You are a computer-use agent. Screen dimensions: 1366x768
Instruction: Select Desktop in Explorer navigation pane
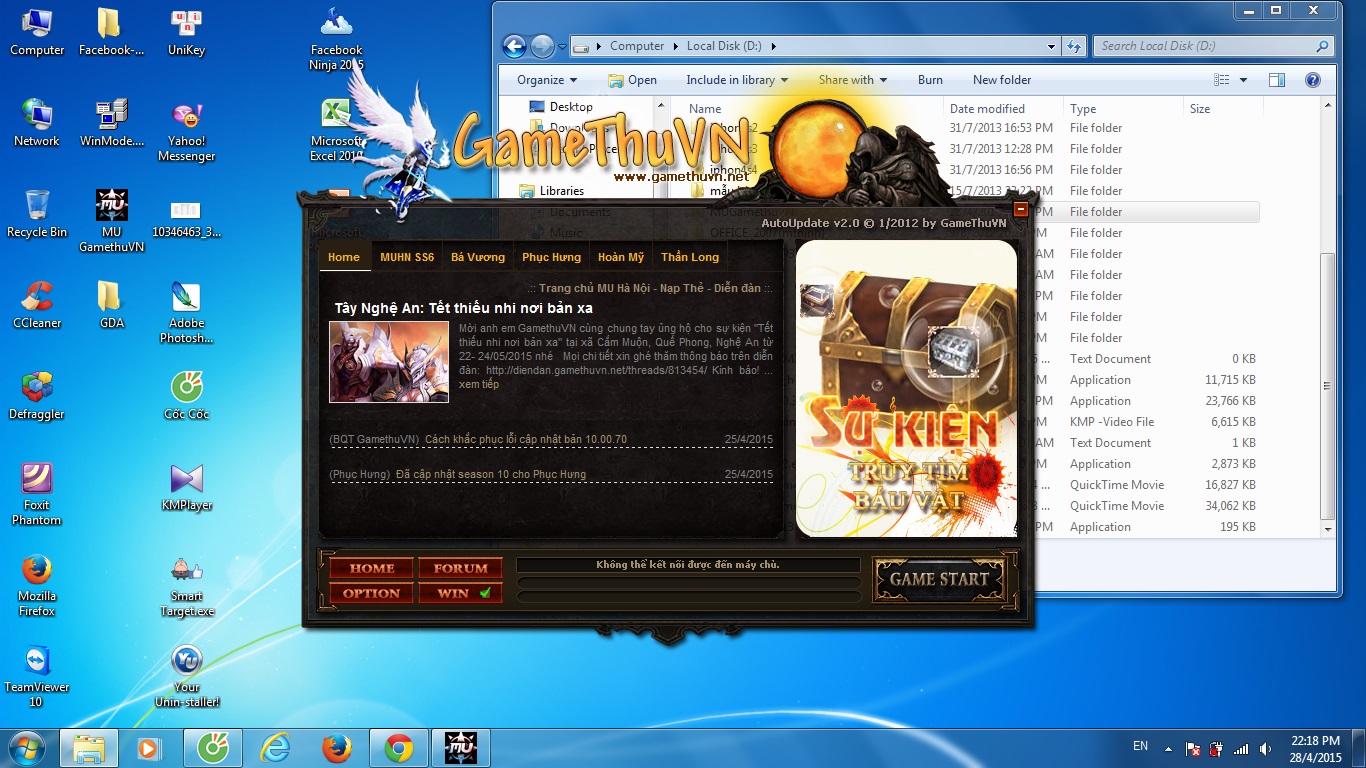click(571, 107)
